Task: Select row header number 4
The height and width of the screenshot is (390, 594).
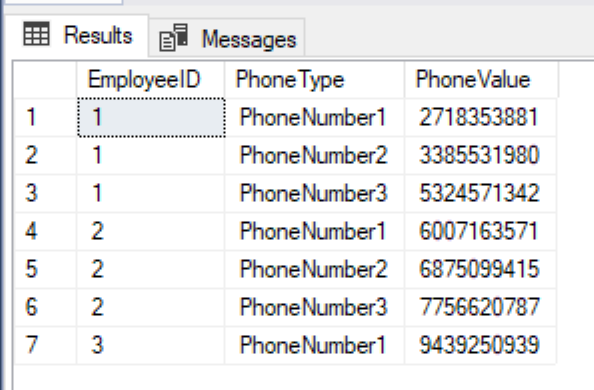Action: point(45,231)
